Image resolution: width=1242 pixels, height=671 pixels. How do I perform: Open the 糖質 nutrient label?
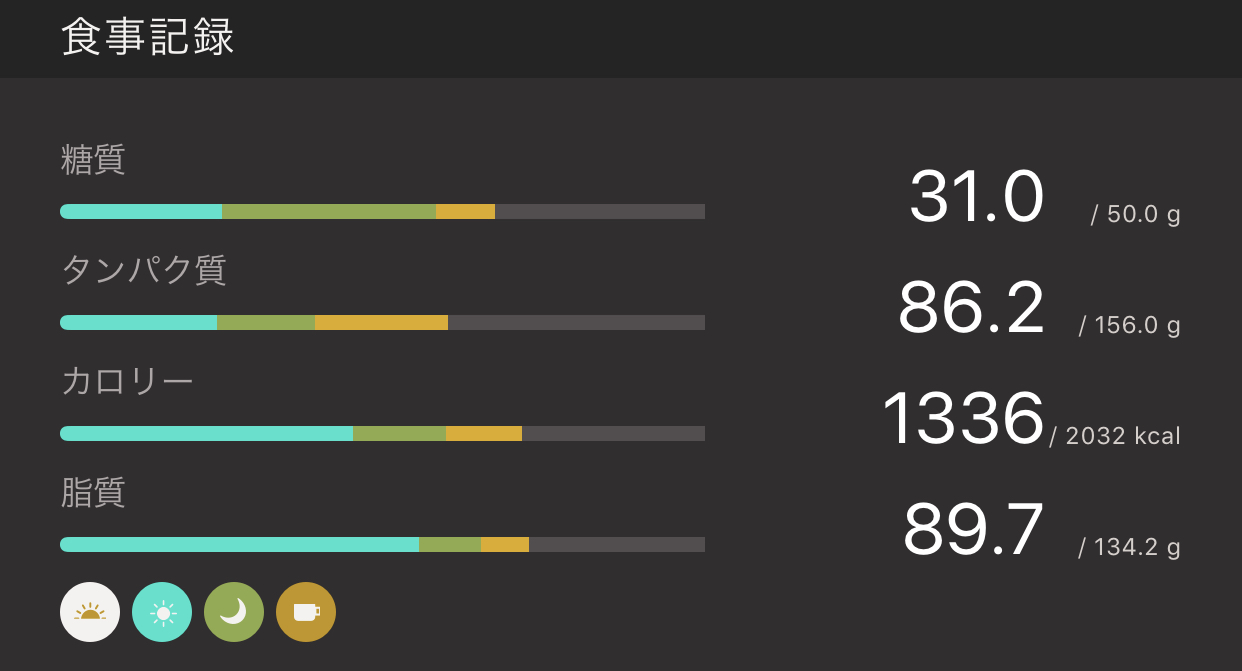coord(93,160)
